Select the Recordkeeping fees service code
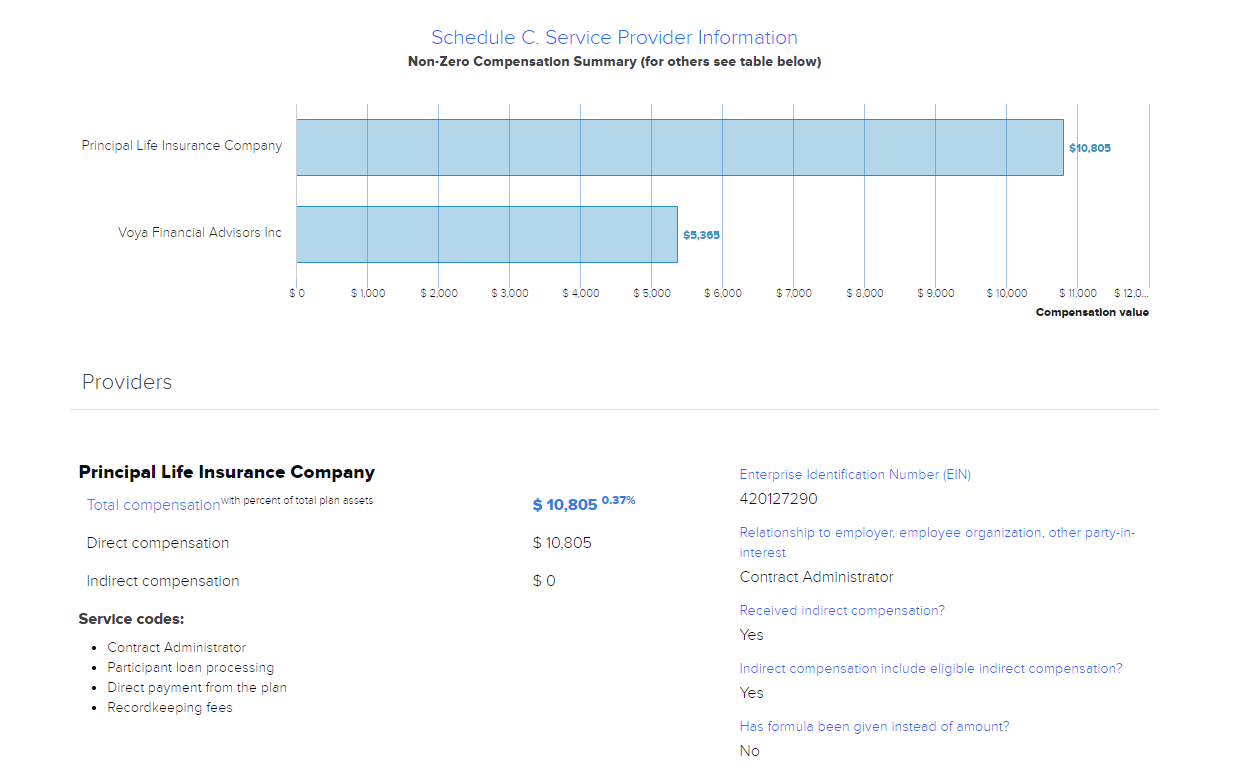This screenshot has width=1253, height=768. [x=170, y=708]
